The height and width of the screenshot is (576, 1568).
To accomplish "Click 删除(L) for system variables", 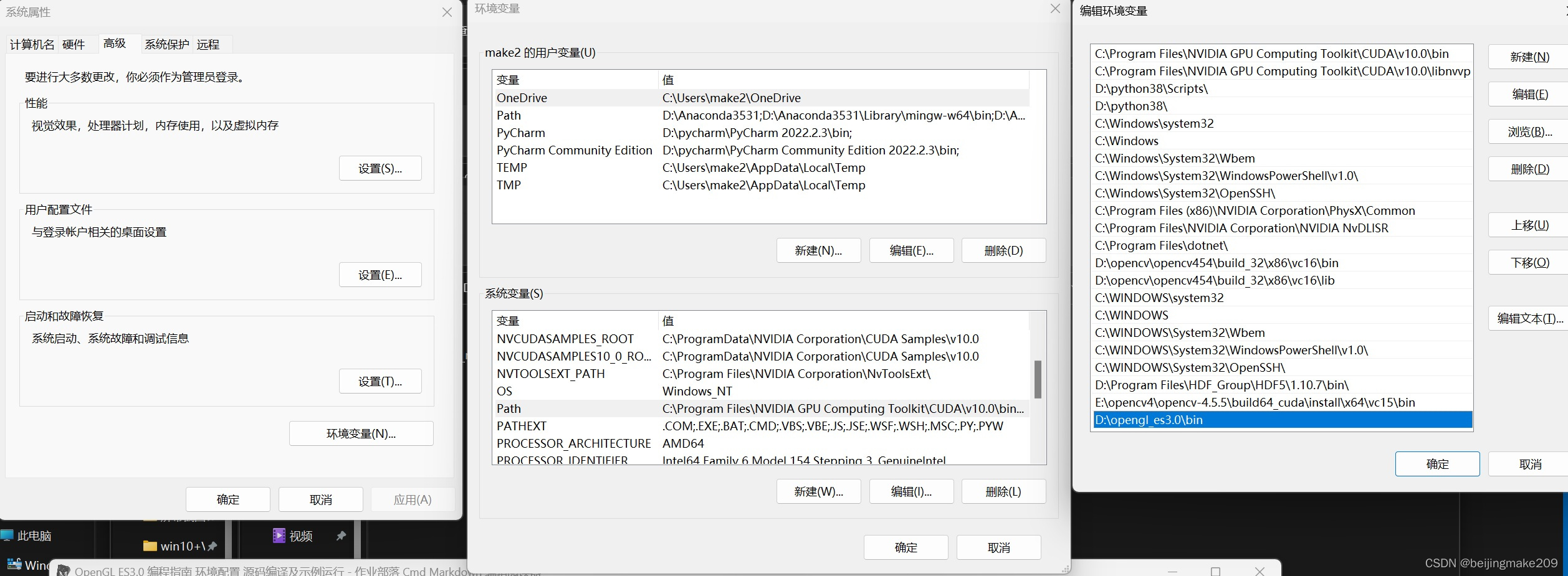I will point(1003,491).
